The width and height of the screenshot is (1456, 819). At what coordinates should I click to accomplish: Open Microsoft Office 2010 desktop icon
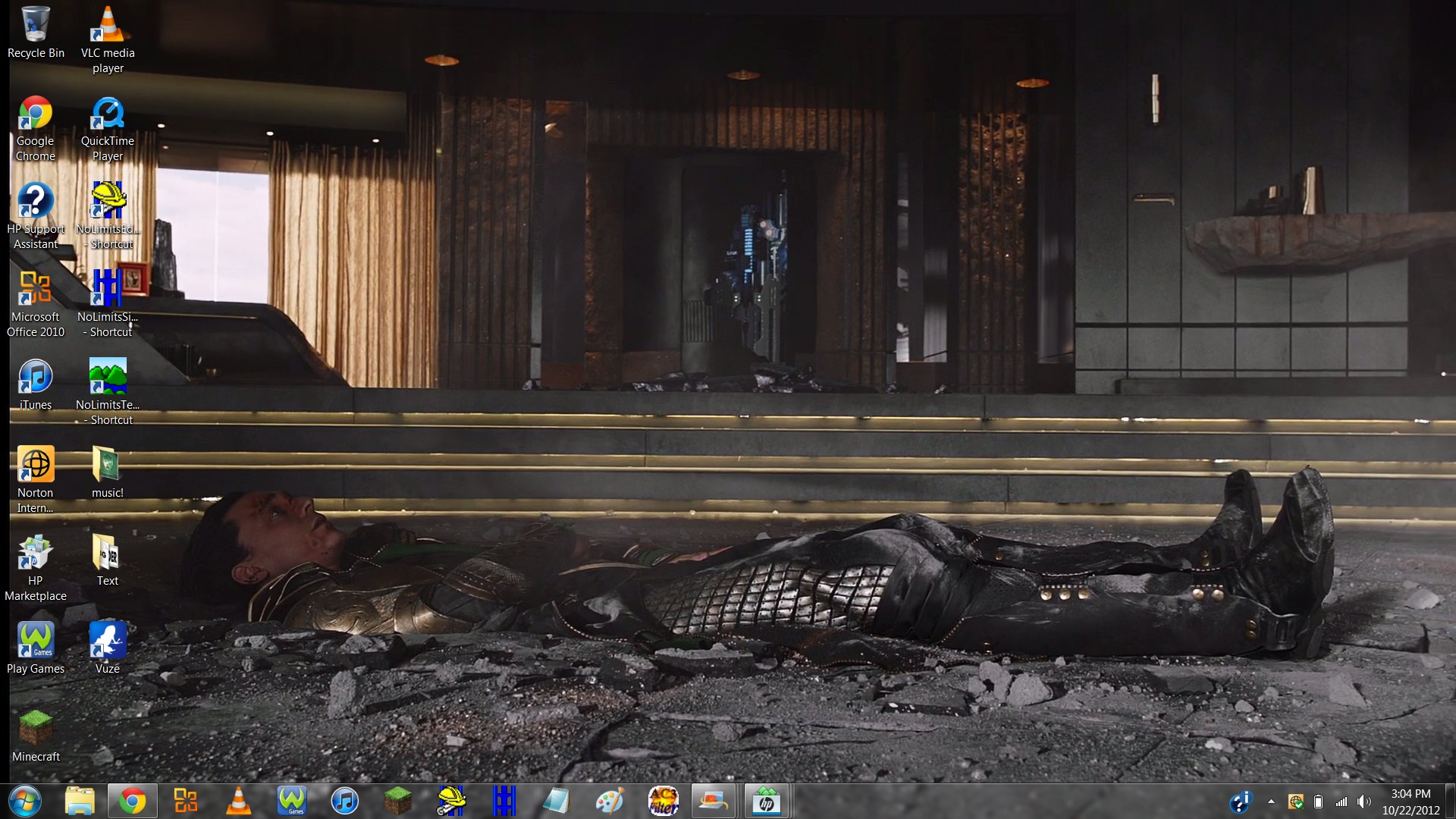click(36, 304)
